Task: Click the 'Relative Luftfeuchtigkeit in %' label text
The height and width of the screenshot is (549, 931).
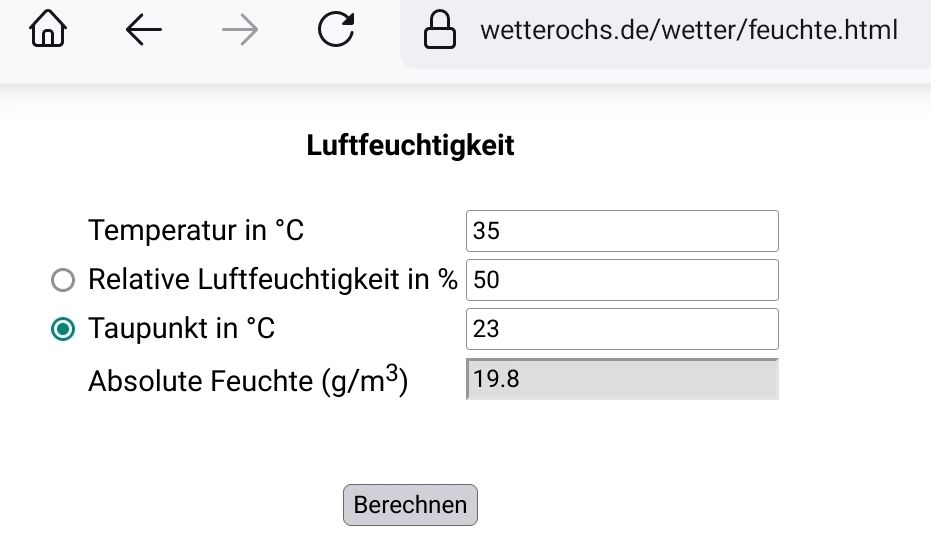Action: coord(272,280)
